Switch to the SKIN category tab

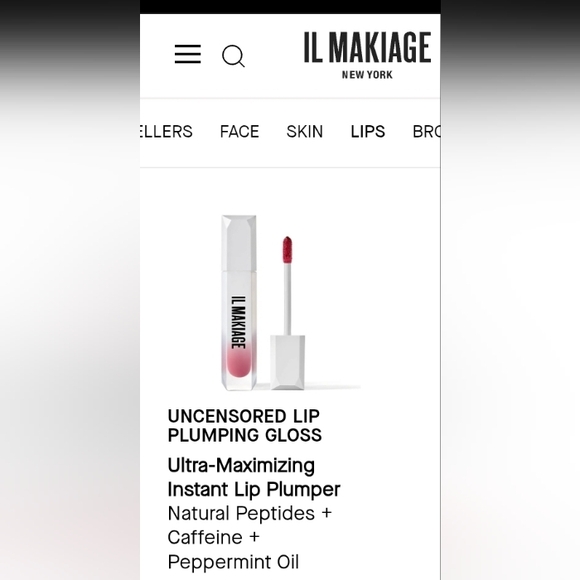pyautogui.click(x=304, y=131)
